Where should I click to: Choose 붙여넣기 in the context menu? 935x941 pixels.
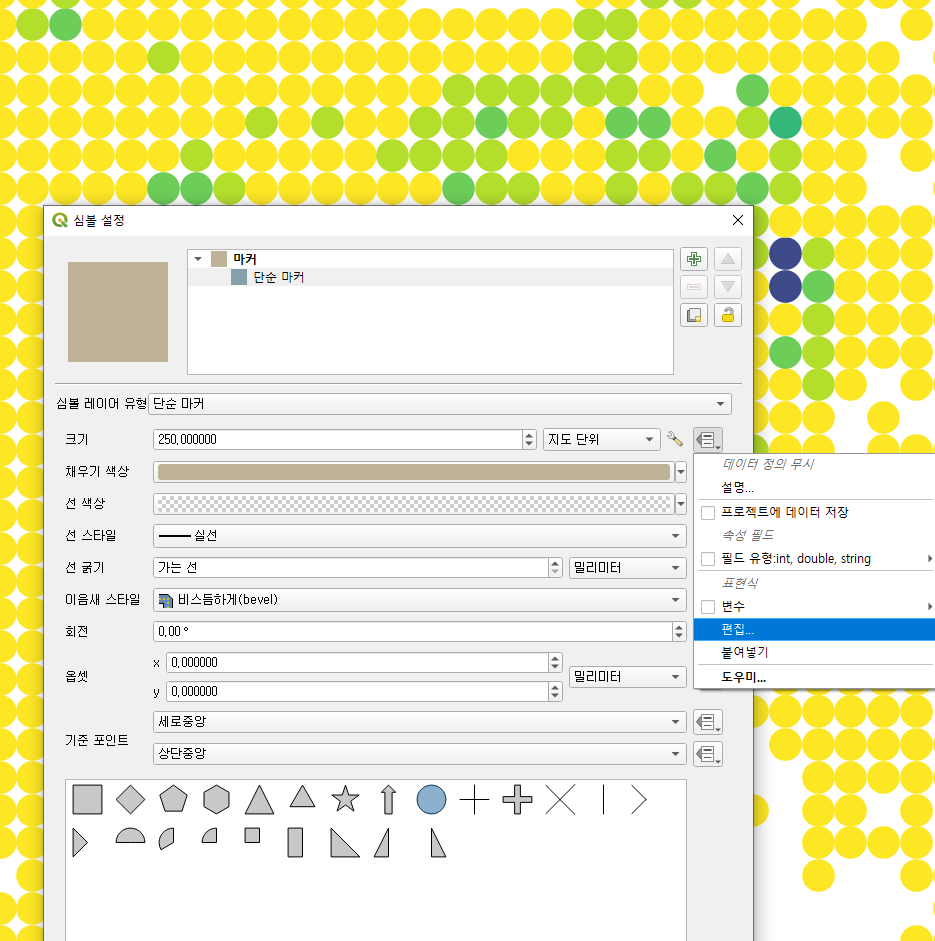pos(814,652)
